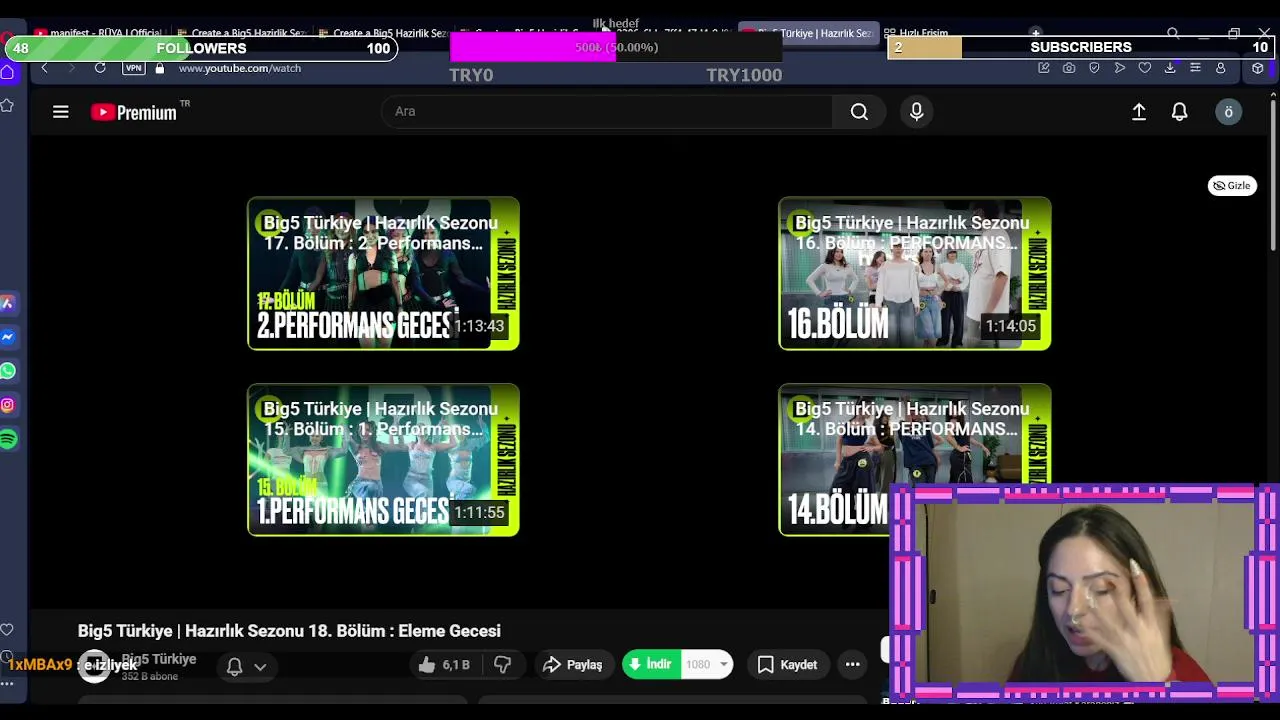Click the www.youtube.com/watch address bar
This screenshot has height=720, width=1280.
pos(240,68)
